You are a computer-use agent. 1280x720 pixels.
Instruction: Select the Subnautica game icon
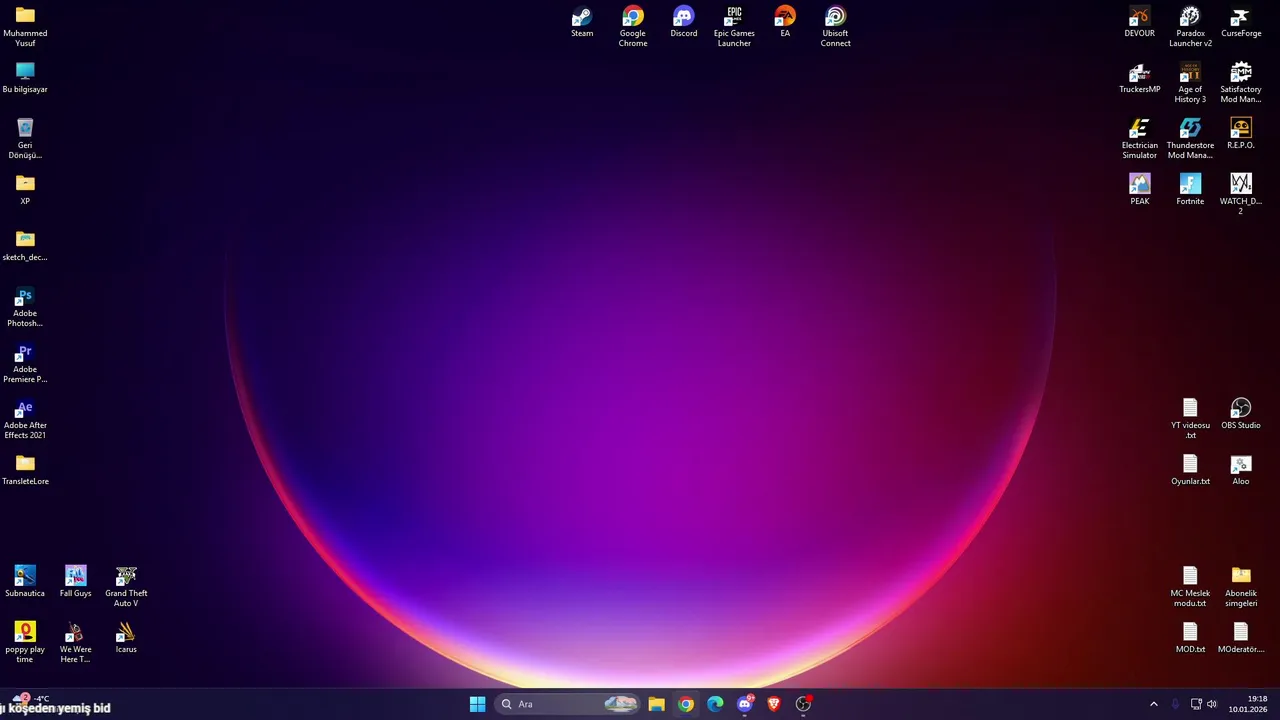tap(25, 582)
